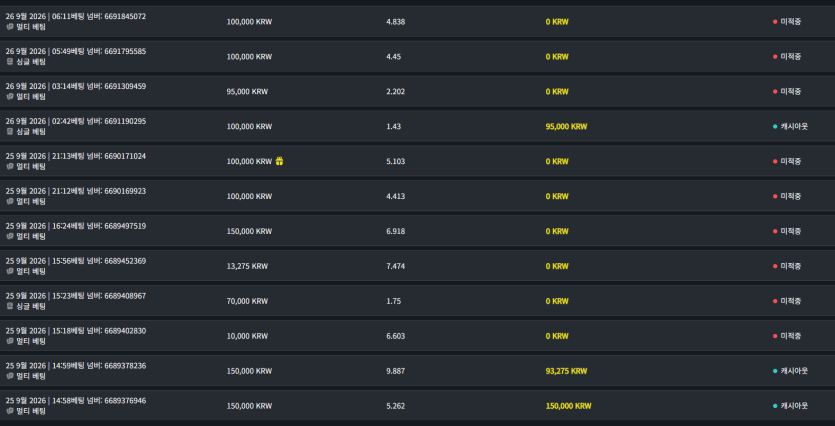Click the gift bonus icon beside 100,000 KRW
This screenshot has height=426, width=835.
pos(280,161)
